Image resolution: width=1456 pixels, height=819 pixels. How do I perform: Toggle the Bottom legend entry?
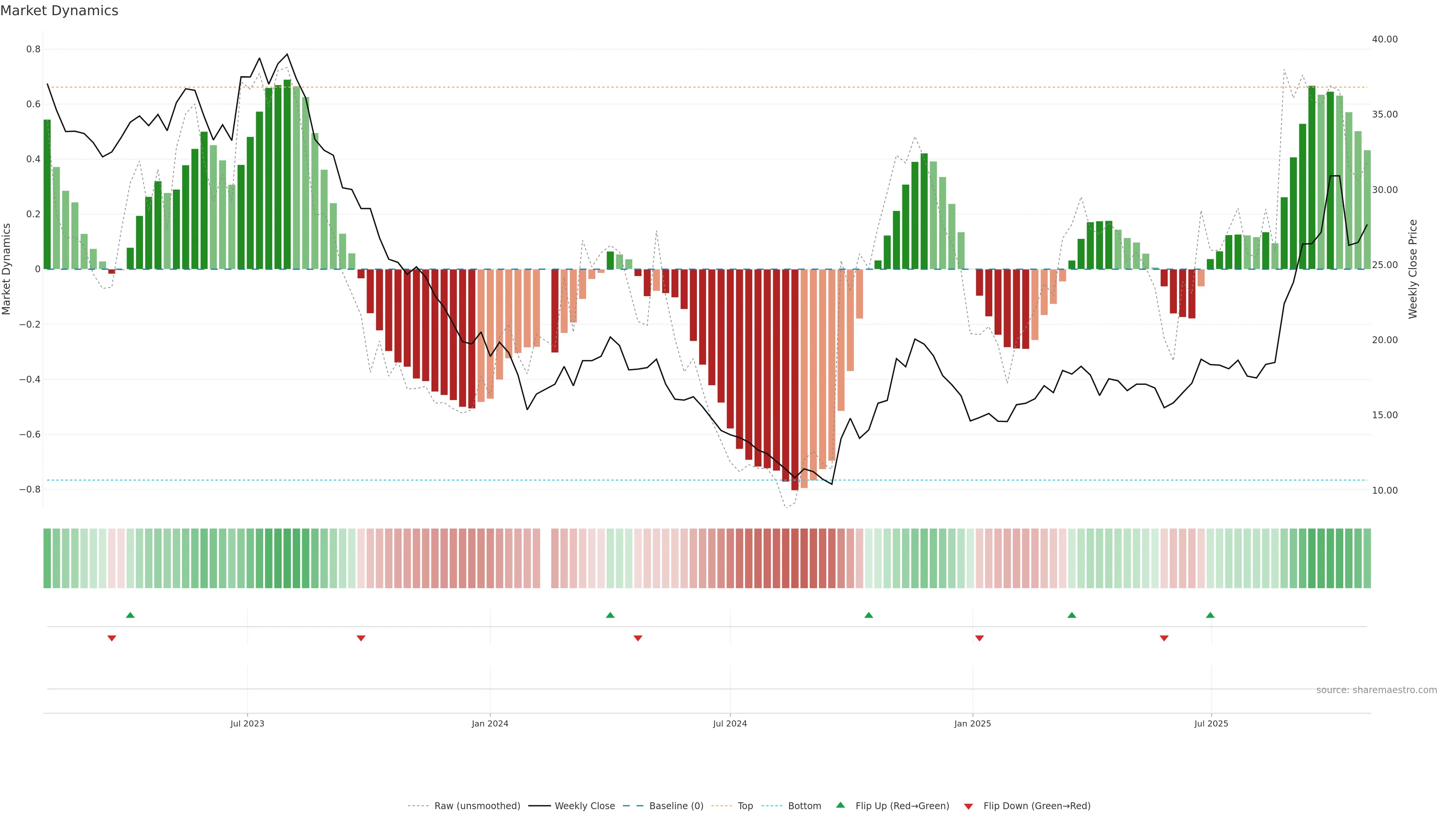804,806
